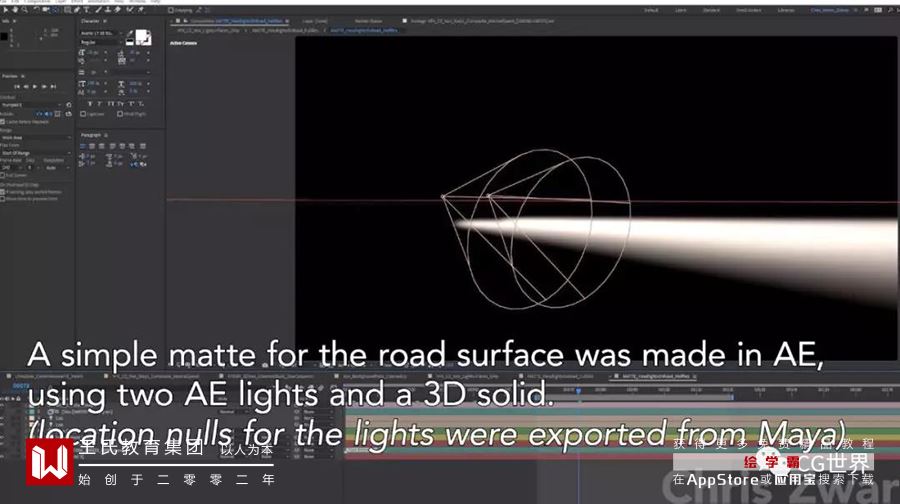This screenshot has width=900, height=504.
Task: Align paragraph text left
Action: click(x=83, y=146)
